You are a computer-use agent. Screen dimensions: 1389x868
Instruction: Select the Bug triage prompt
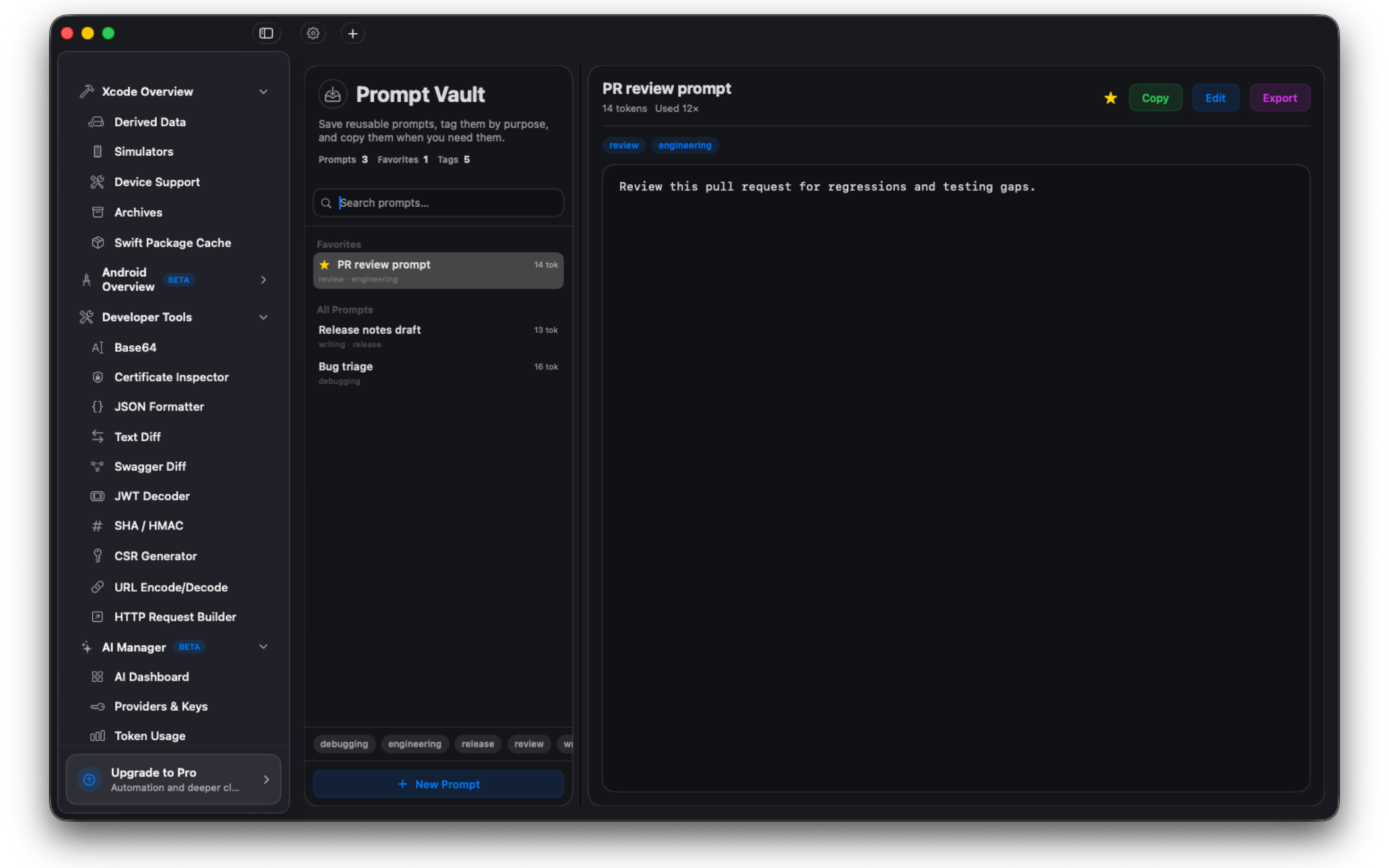click(x=438, y=373)
